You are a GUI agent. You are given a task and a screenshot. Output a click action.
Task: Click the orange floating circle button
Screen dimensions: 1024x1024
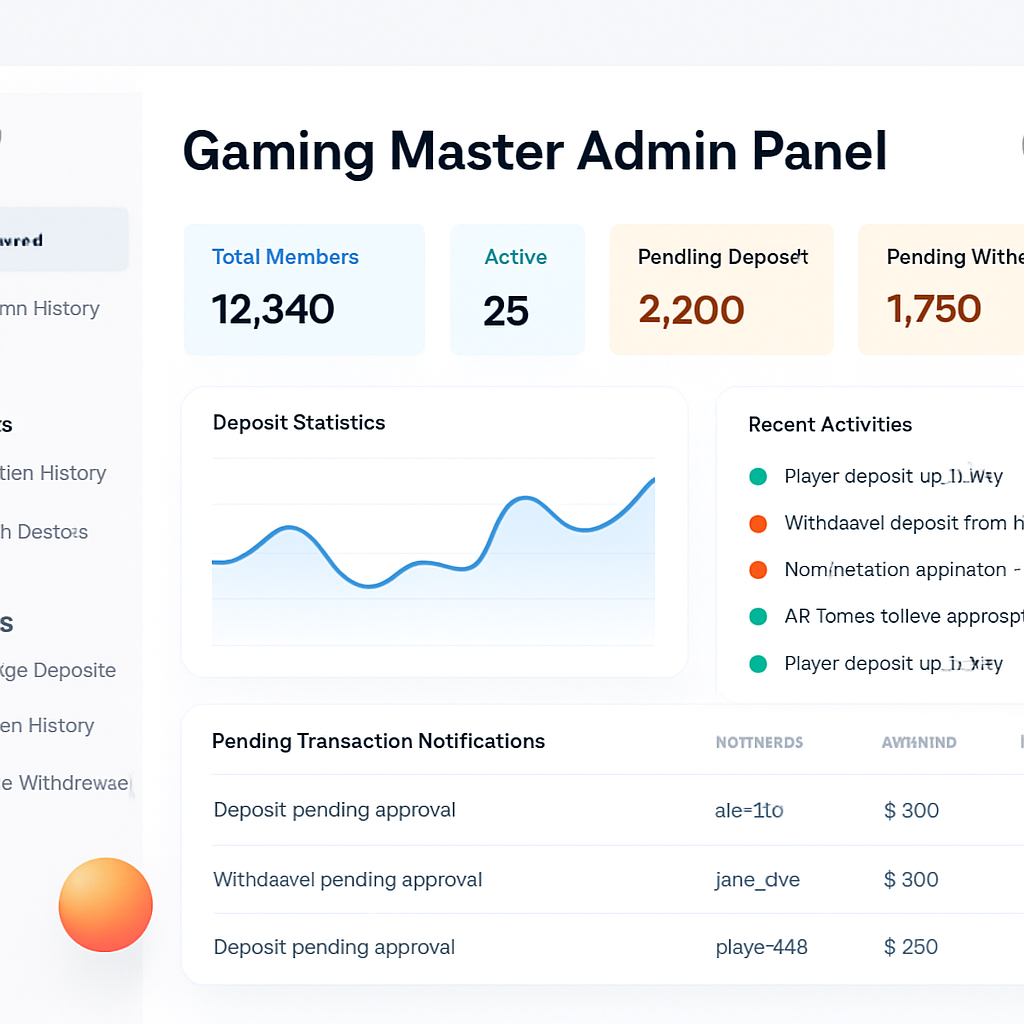click(106, 904)
